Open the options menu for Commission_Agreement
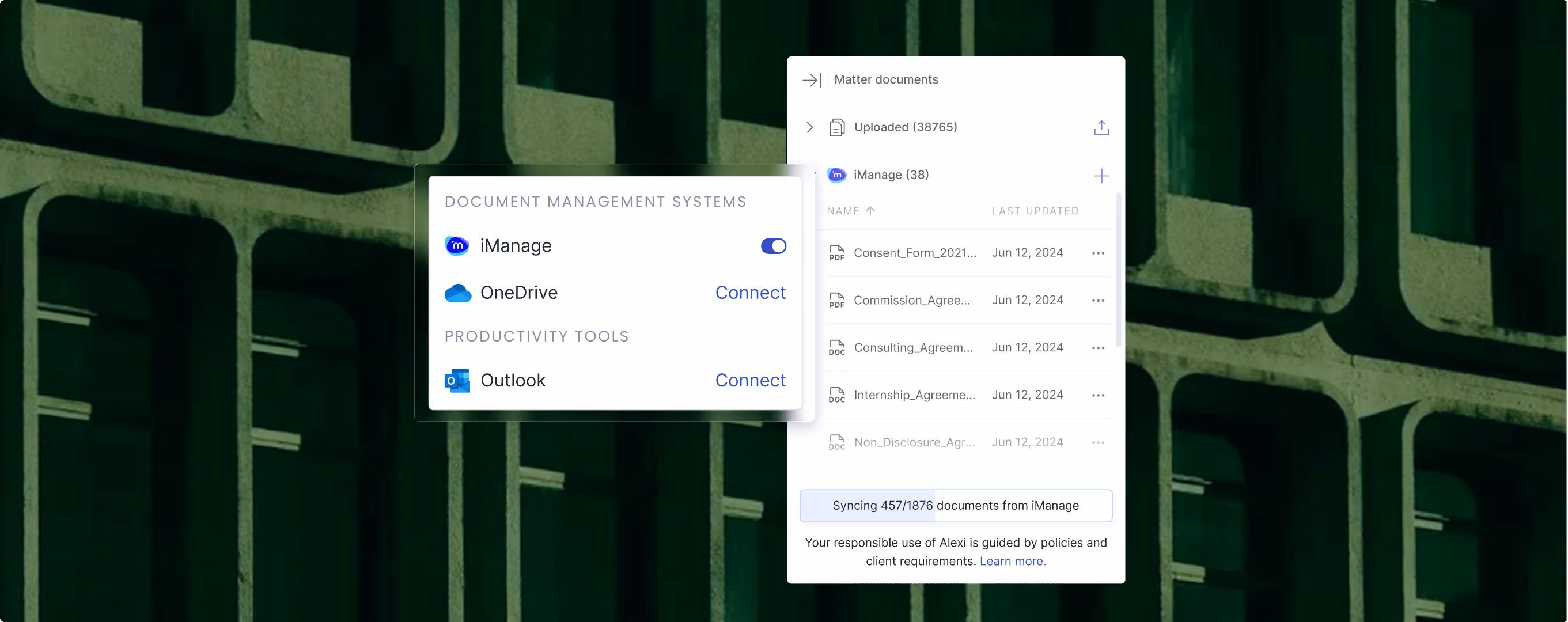 pyautogui.click(x=1098, y=299)
